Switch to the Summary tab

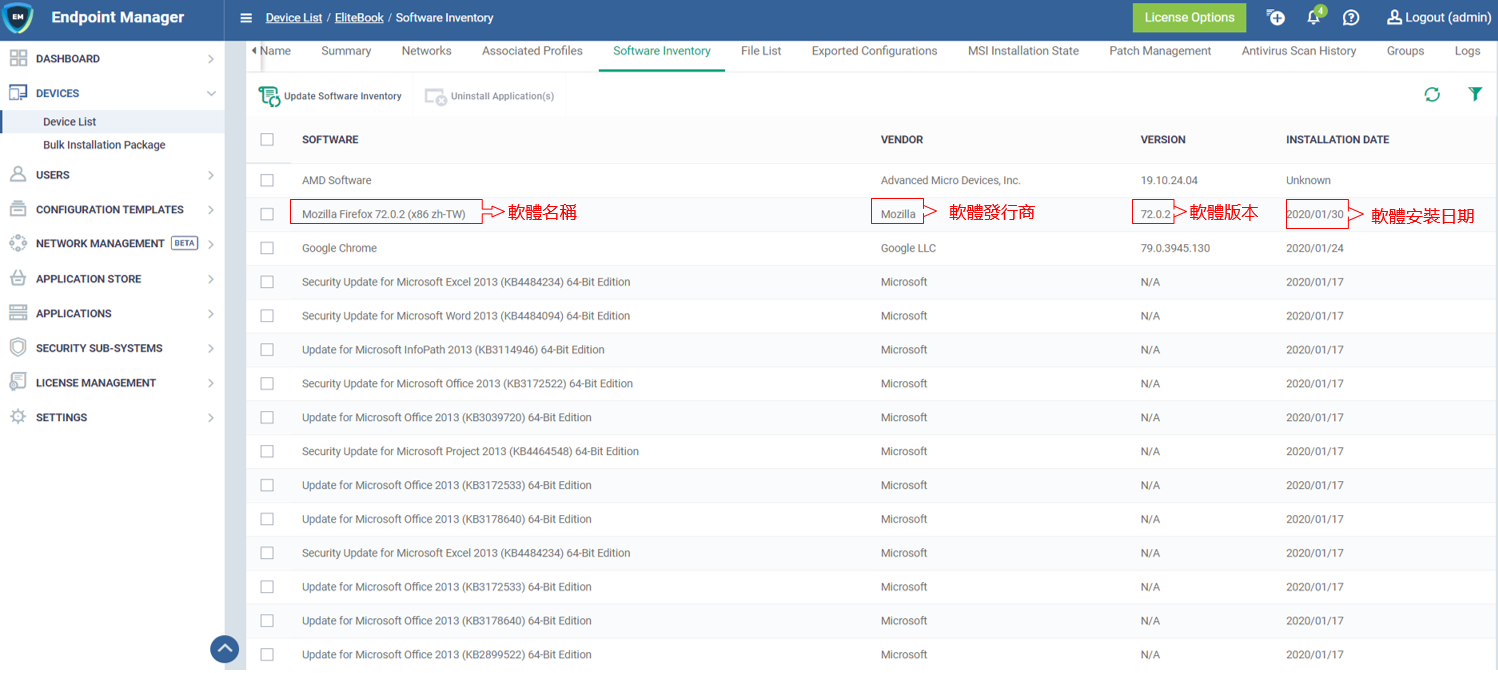[x=346, y=51]
